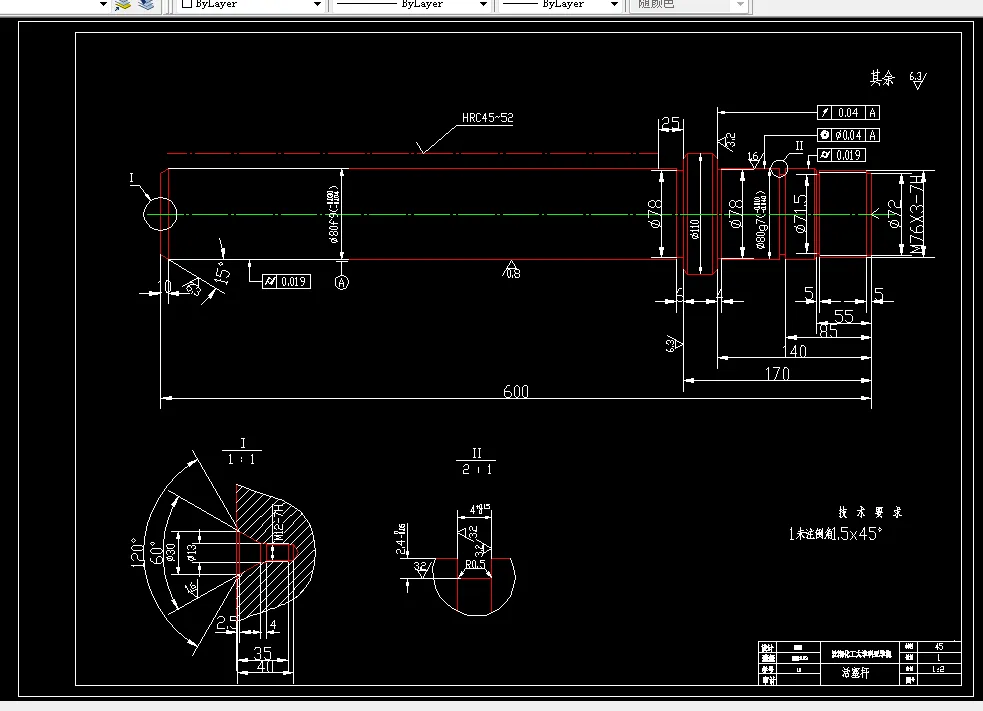Click the Make Object's Layer Current icon

point(123,5)
